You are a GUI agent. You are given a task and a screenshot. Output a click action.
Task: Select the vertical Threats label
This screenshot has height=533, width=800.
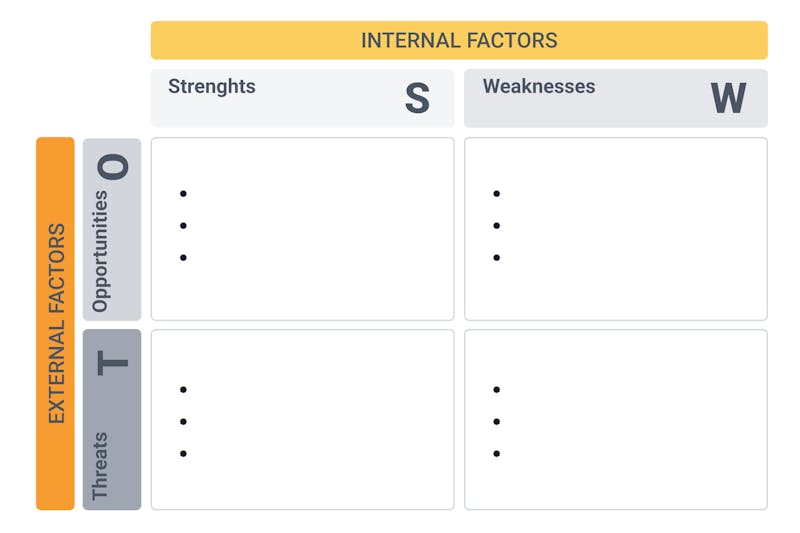coord(100,465)
